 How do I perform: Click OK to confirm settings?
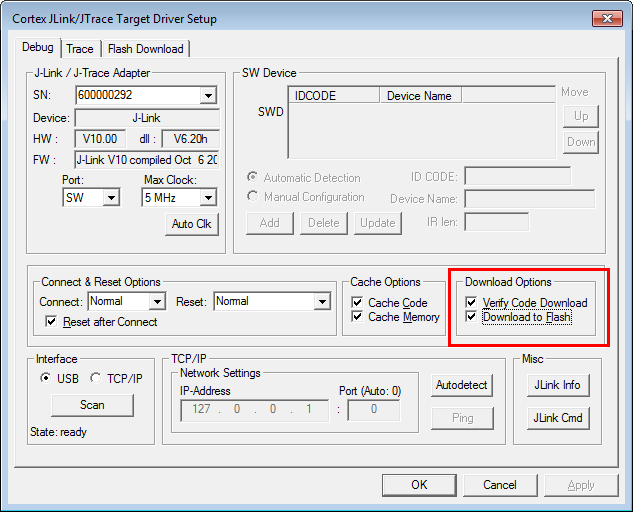pos(419,485)
